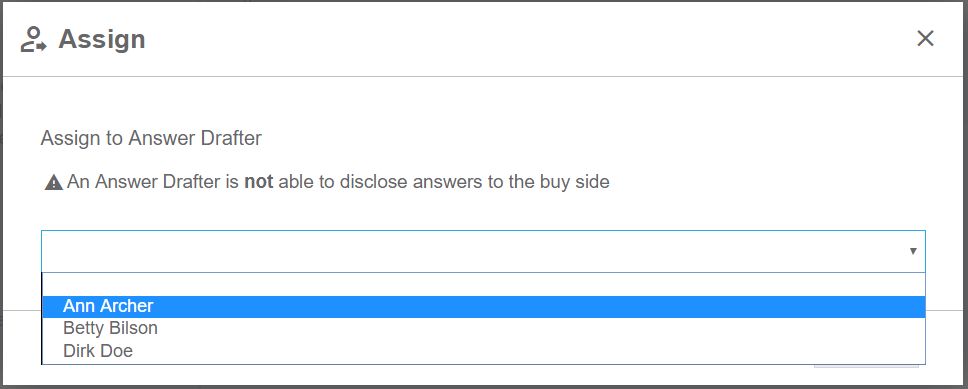Collapse the list using the dropdown arrow

pyautogui.click(x=913, y=251)
